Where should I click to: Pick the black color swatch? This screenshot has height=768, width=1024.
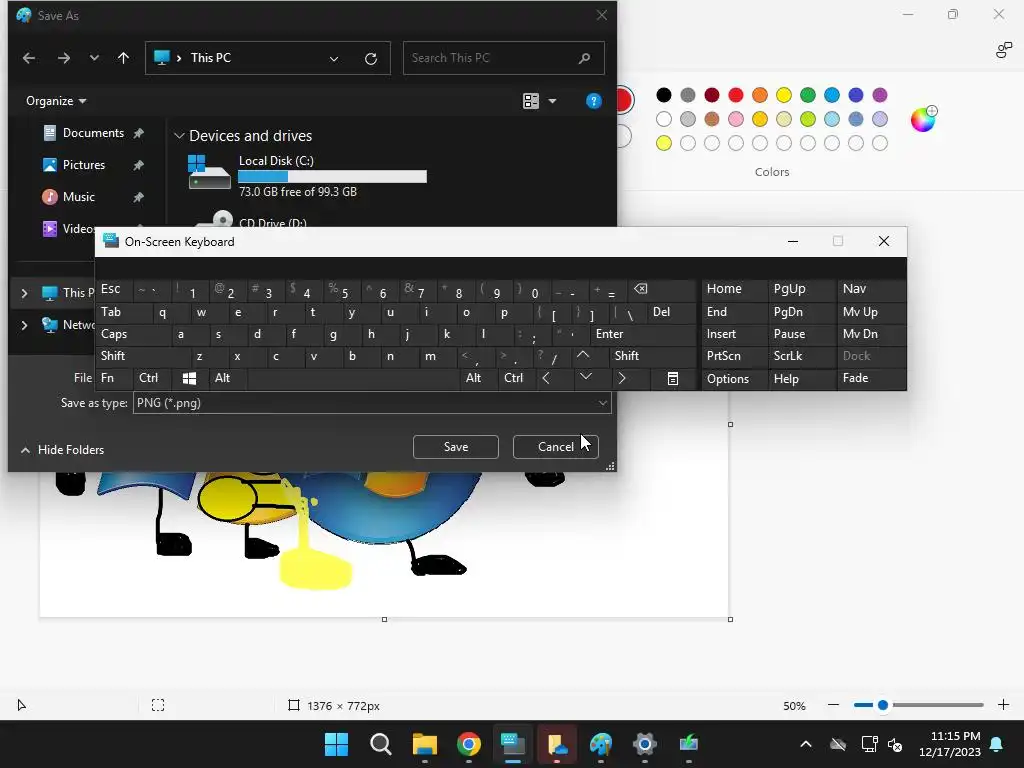(664, 95)
